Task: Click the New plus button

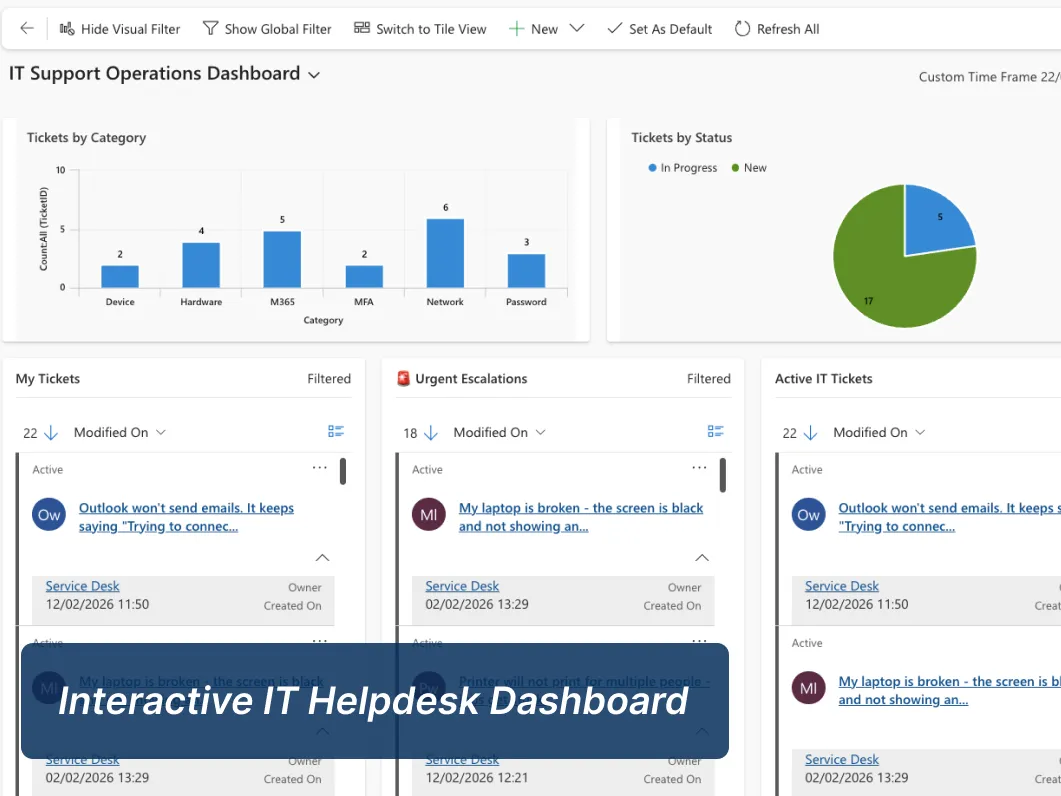Action: 533,28
